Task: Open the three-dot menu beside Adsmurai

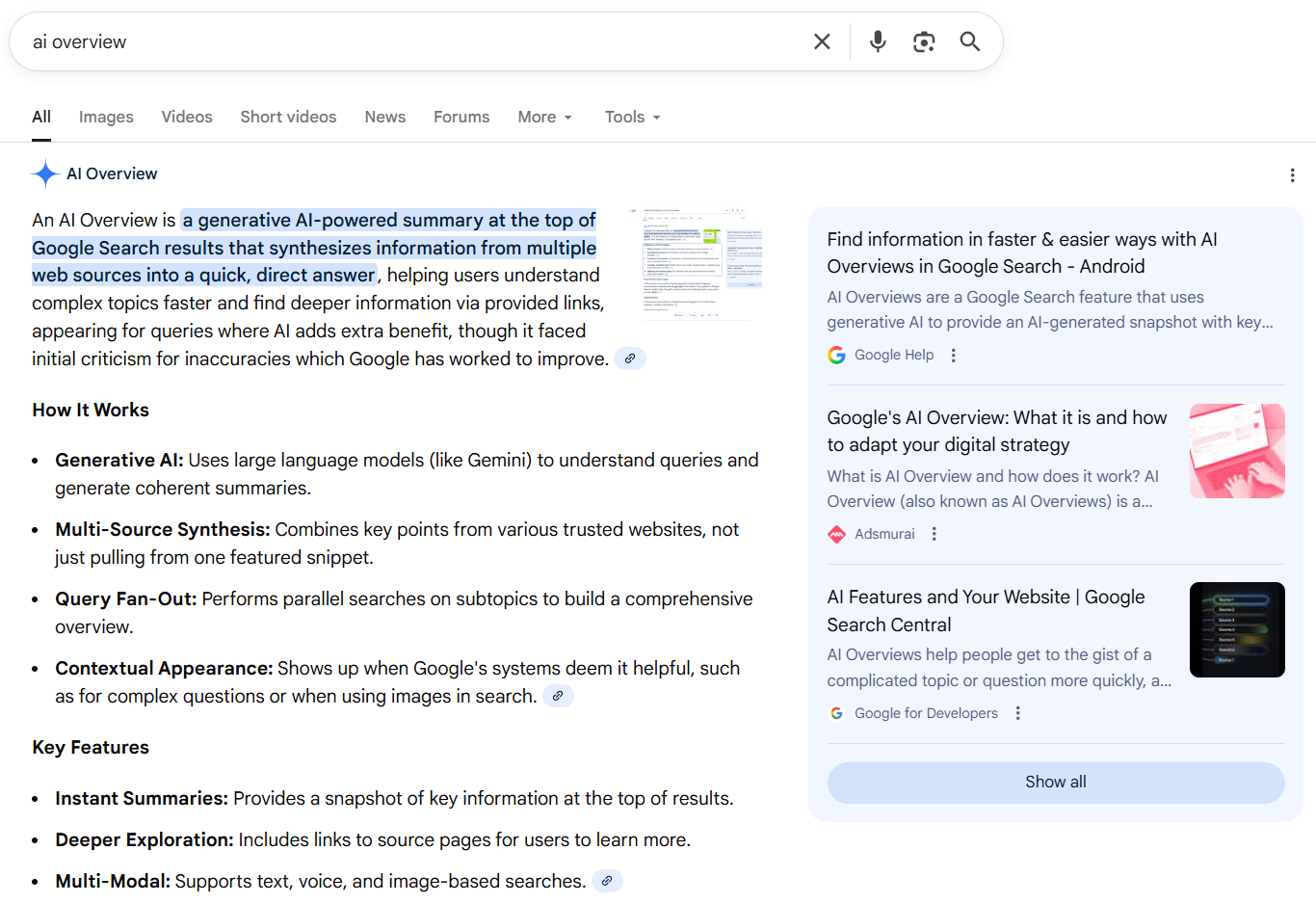Action: tap(934, 534)
